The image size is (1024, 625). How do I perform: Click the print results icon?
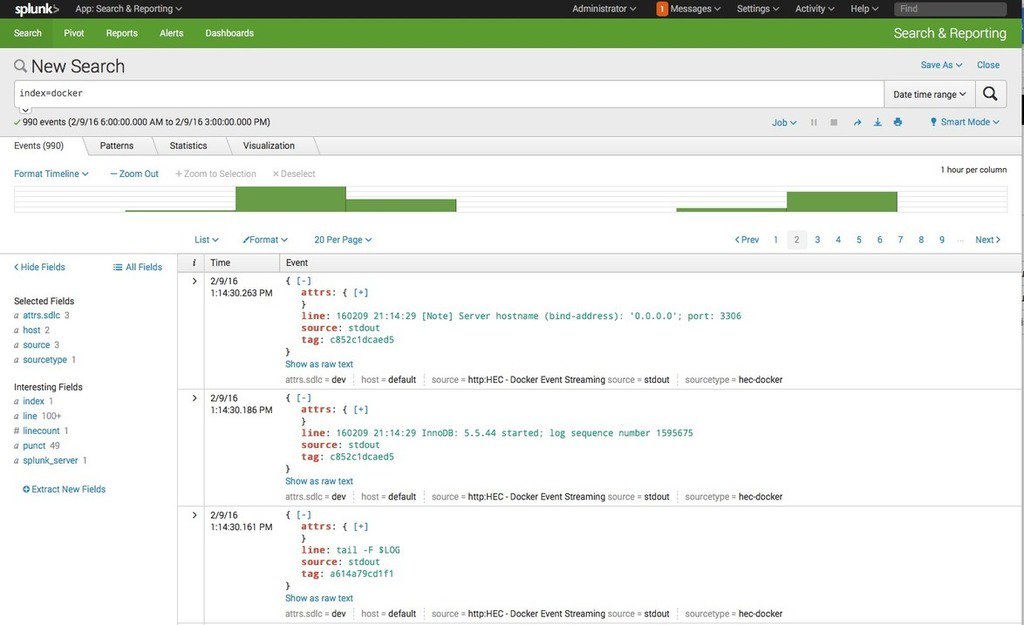(x=898, y=122)
